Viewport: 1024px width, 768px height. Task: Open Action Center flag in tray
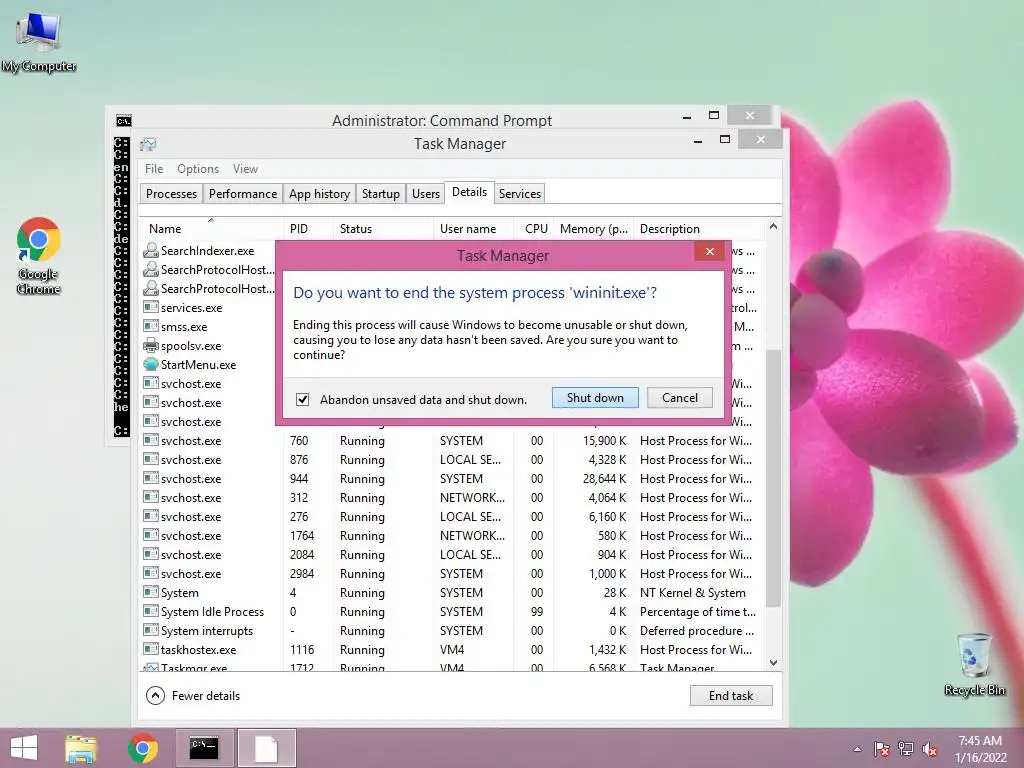[x=881, y=749]
